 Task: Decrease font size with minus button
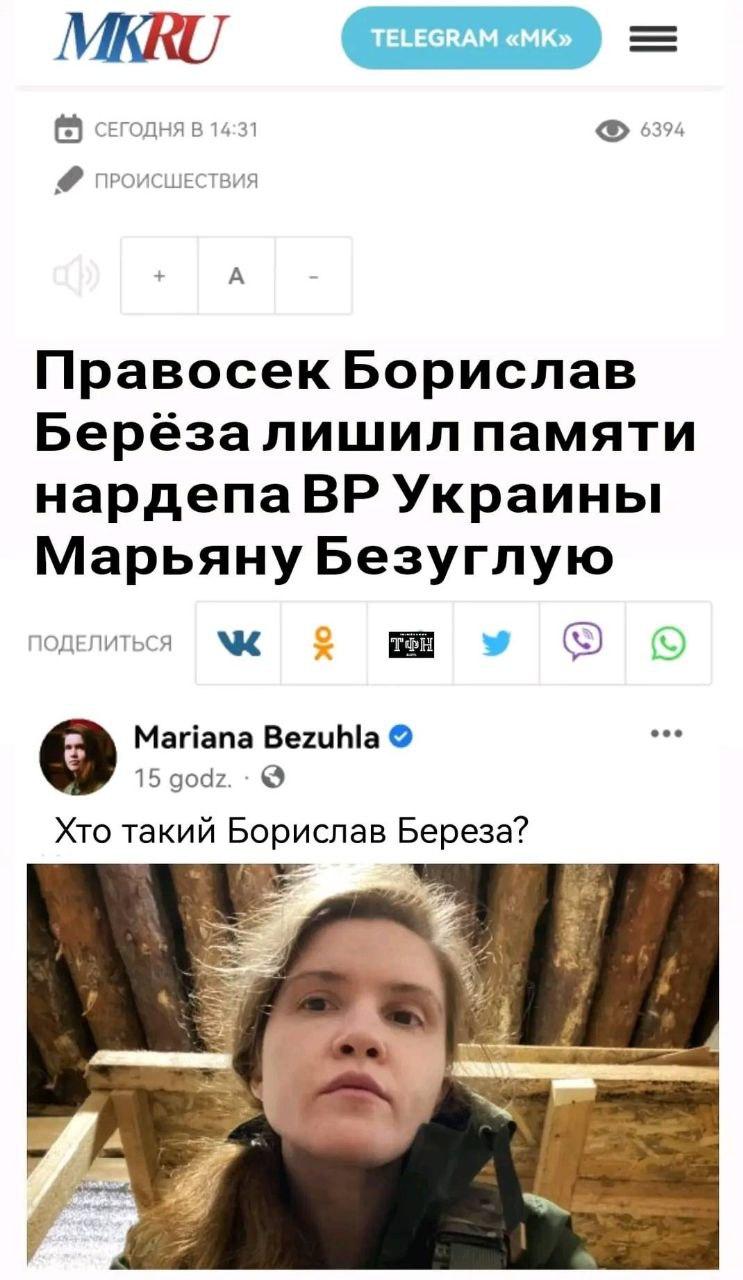click(313, 276)
